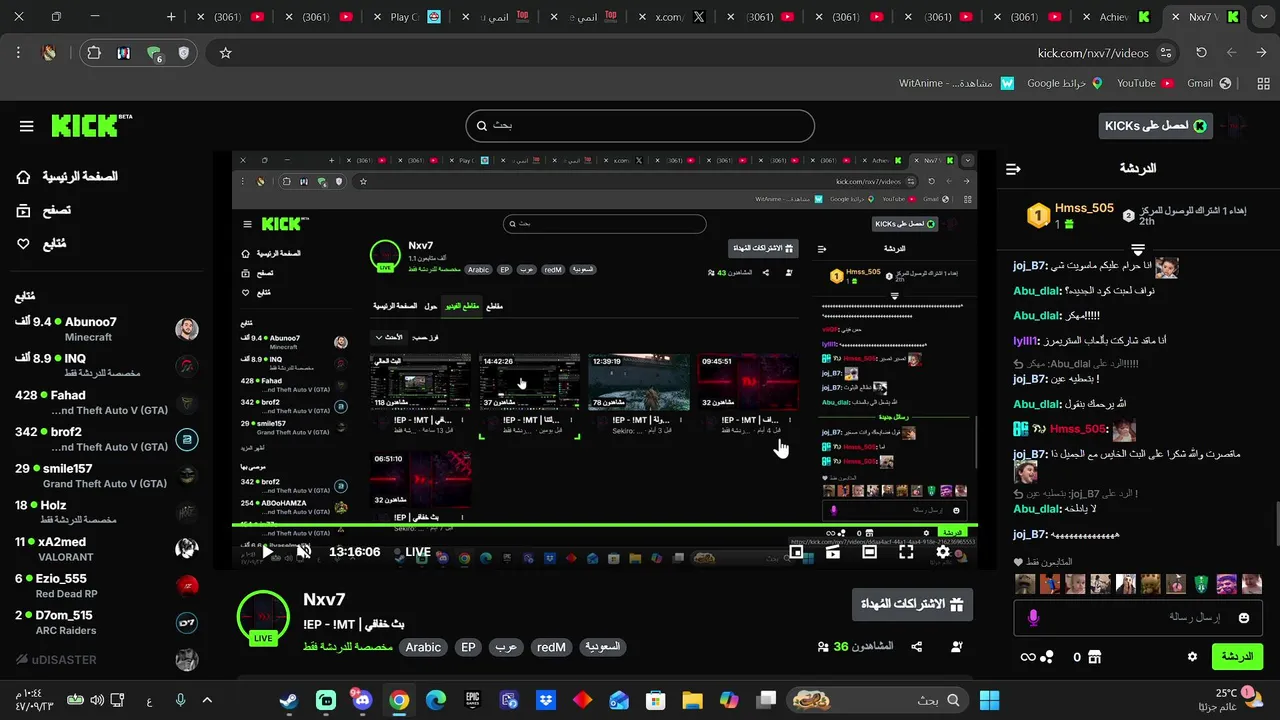Select the EP tag
The image size is (1280, 720).
coord(468,647)
